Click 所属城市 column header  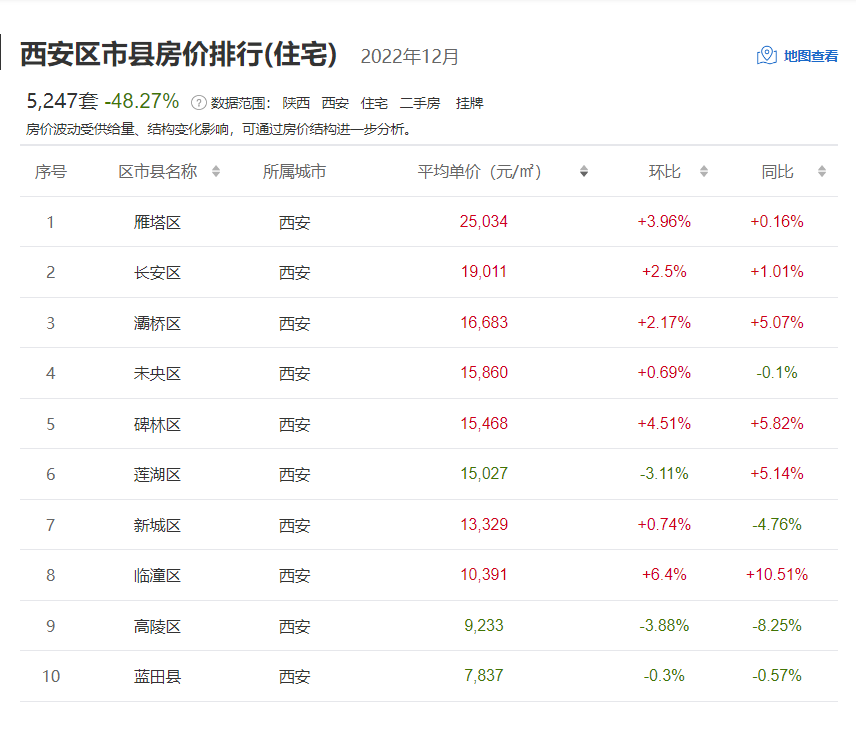coord(294,172)
